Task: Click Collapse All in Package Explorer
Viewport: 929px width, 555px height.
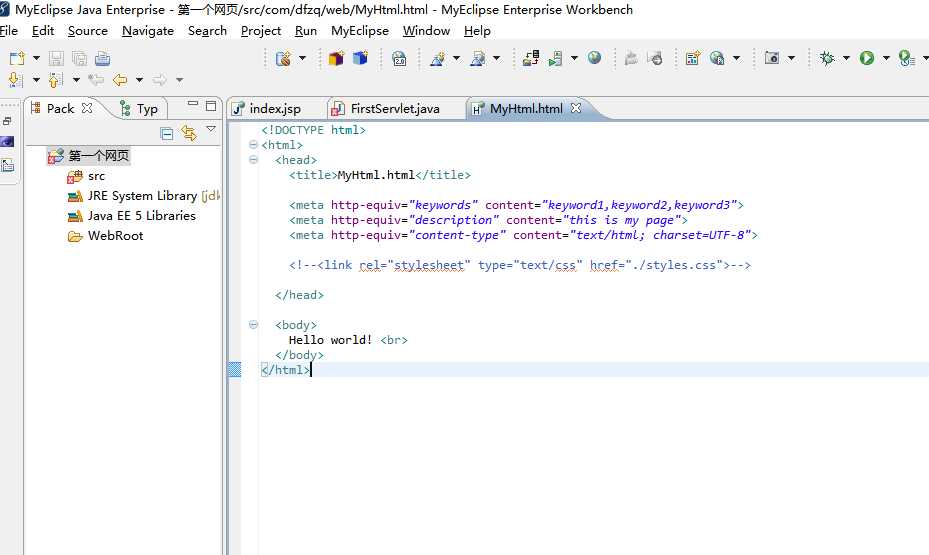Action: coord(166,134)
